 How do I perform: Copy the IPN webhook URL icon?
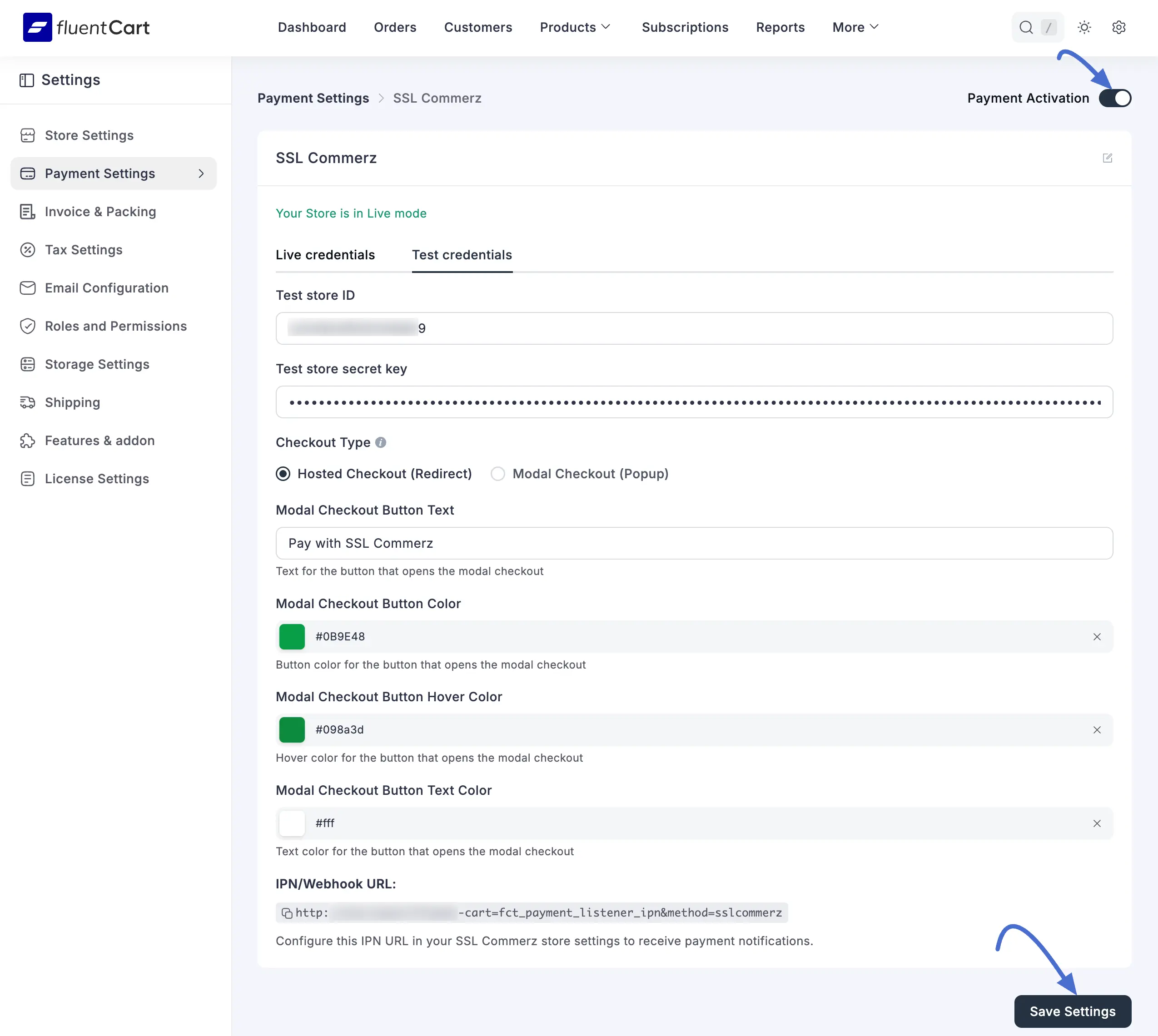pyautogui.click(x=287, y=913)
